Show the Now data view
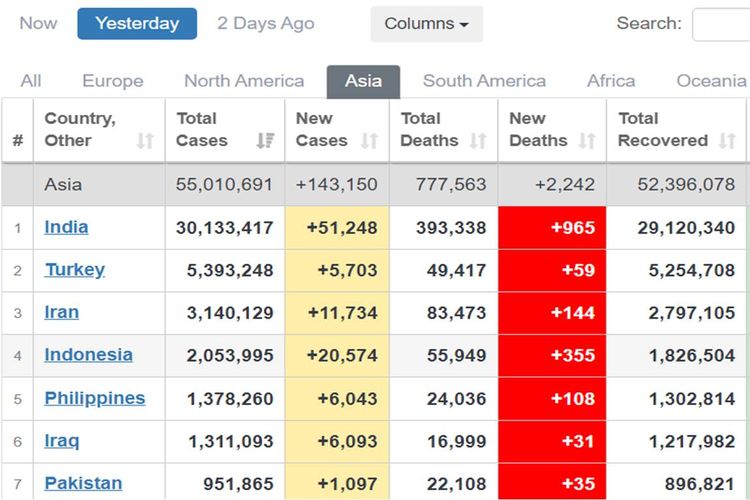This screenshot has width=750, height=500. click(x=38, y=23)
